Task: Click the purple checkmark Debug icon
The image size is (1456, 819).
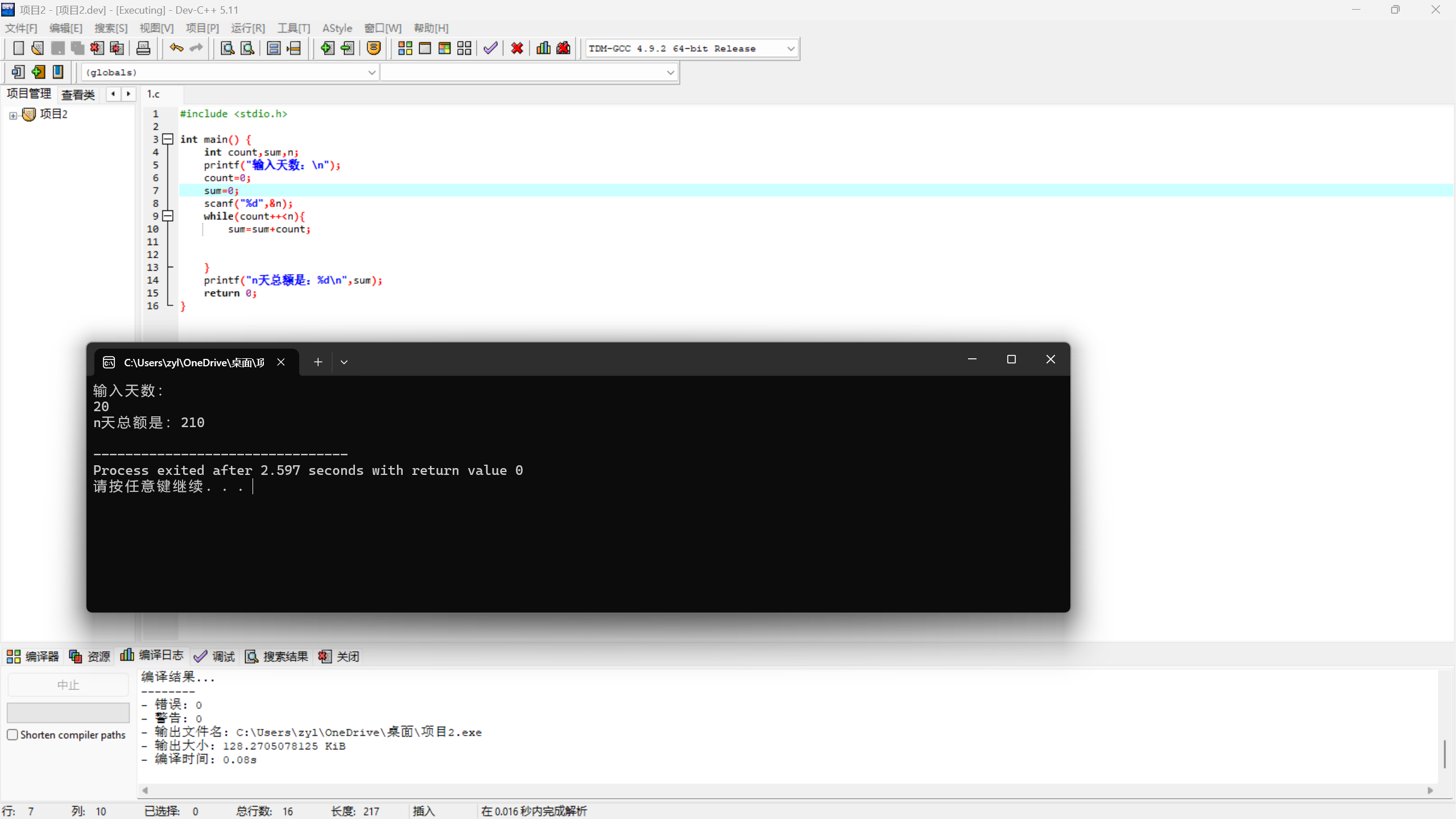Action: pyautogui.click(x=490, y=48)
